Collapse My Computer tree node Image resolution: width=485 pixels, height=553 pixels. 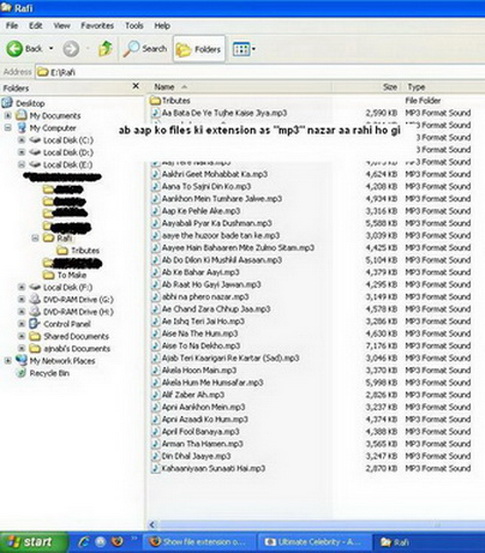coord(8,128)
